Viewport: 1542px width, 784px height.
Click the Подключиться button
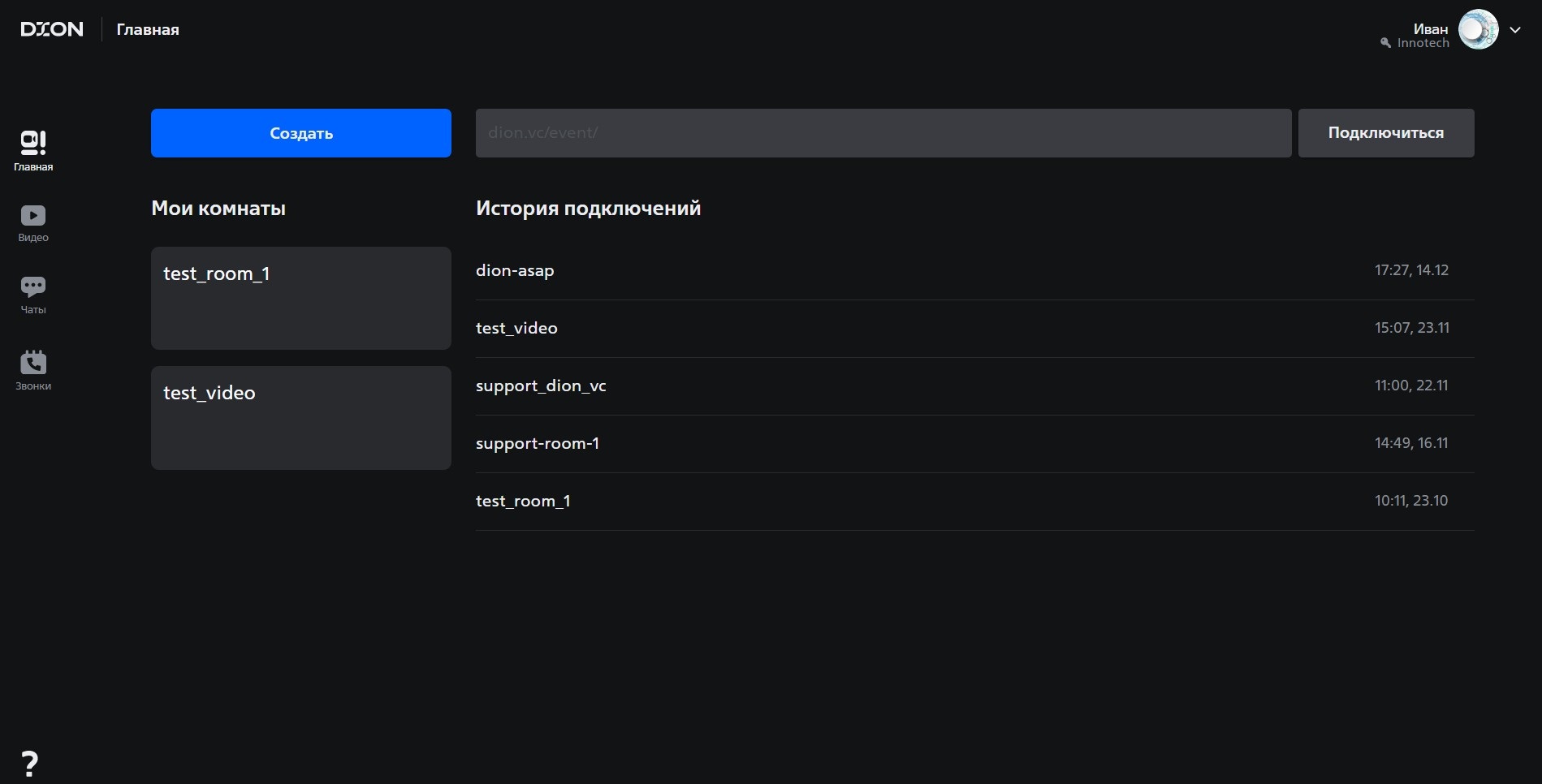(1386, 133)
